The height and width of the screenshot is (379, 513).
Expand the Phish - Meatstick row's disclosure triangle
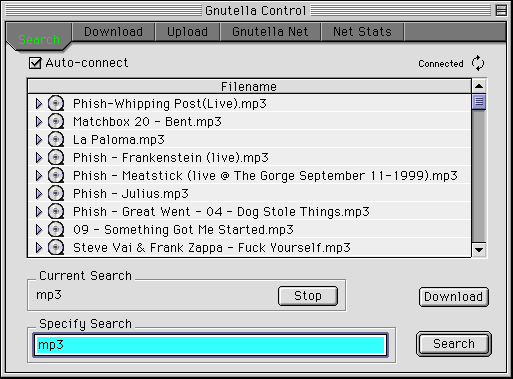point(39,176)
